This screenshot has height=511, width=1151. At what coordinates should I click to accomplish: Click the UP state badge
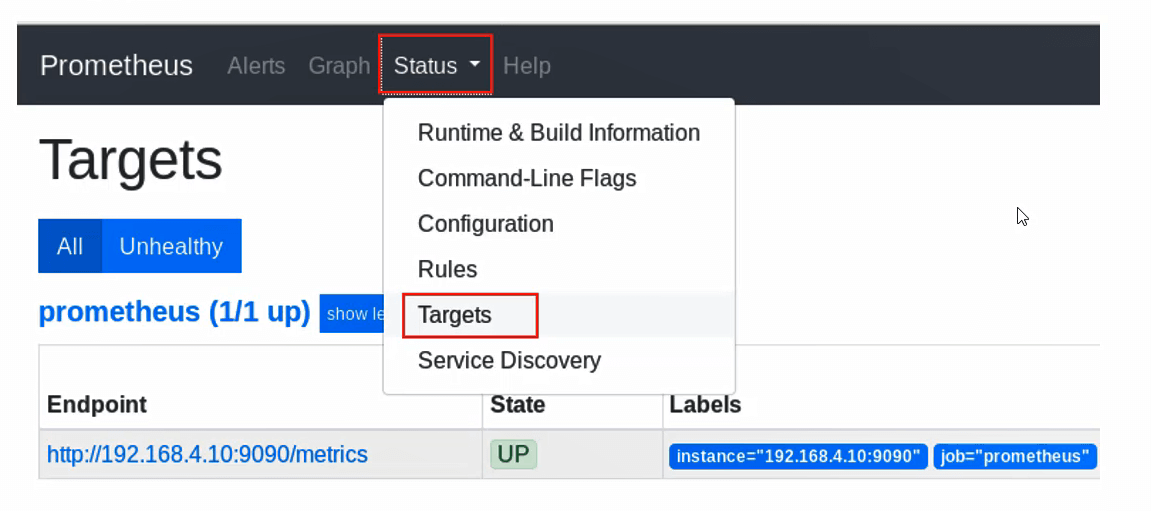click(513, 454)
